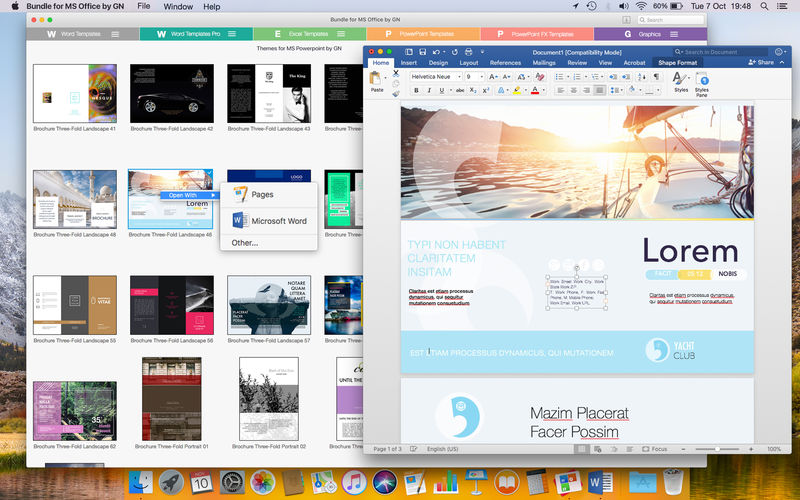The image size is (800, 500).
Task: Open the smiley feedback icon in Word
Action: coord(779,52)
